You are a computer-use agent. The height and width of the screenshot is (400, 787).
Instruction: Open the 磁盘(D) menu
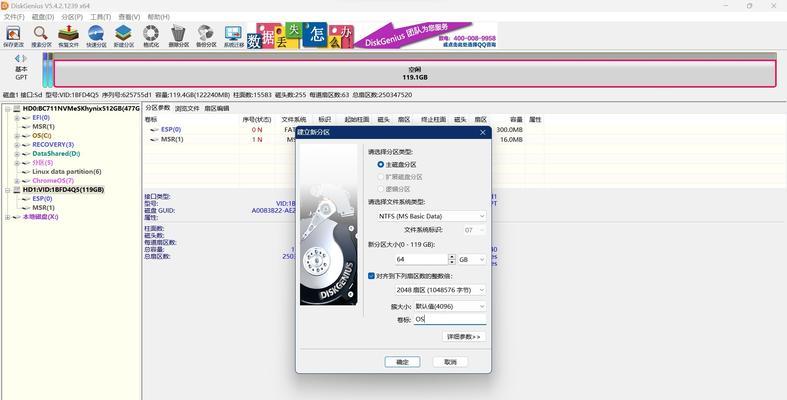(43, 17)
